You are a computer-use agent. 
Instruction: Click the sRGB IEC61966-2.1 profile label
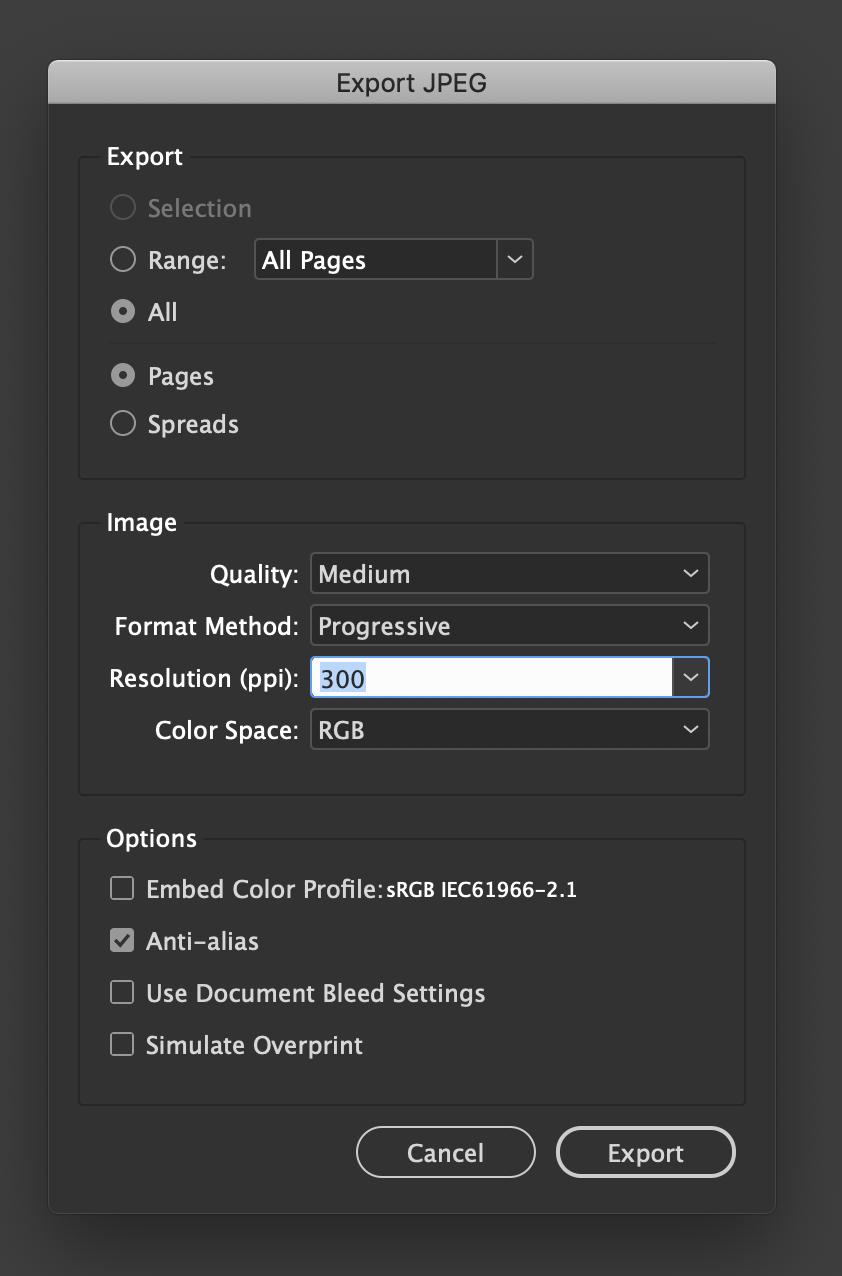[481, 889]
